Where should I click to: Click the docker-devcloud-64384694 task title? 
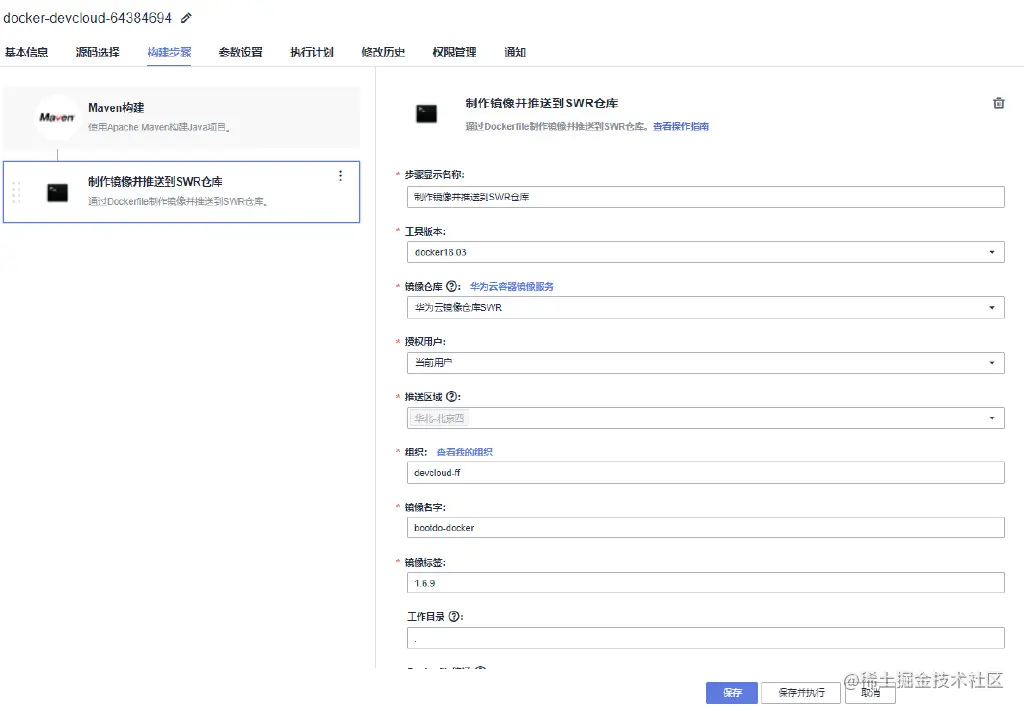coord(88,18)
